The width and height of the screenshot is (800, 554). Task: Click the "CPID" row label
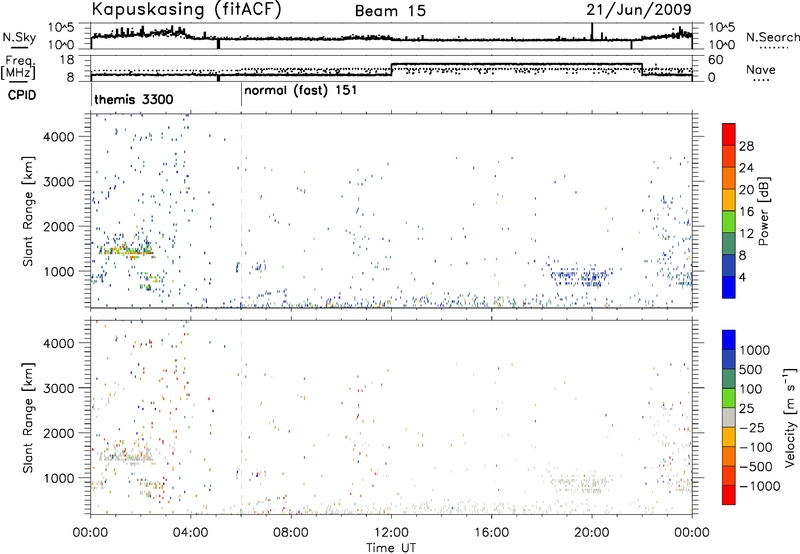[x=22, y=95]
